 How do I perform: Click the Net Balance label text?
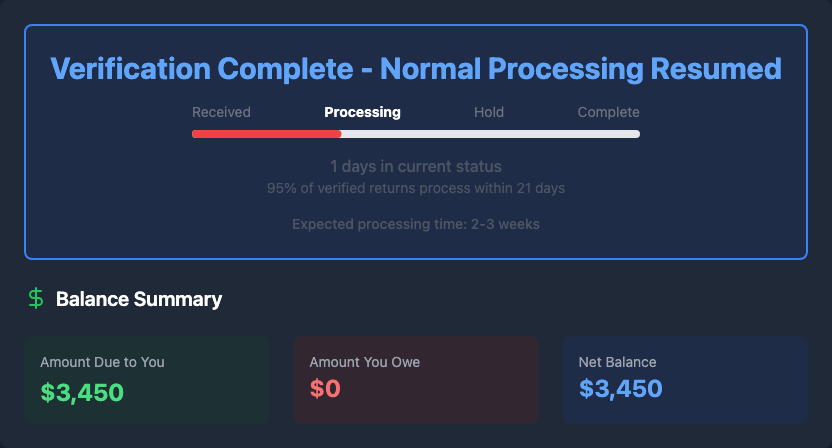[x=617, y=362]
